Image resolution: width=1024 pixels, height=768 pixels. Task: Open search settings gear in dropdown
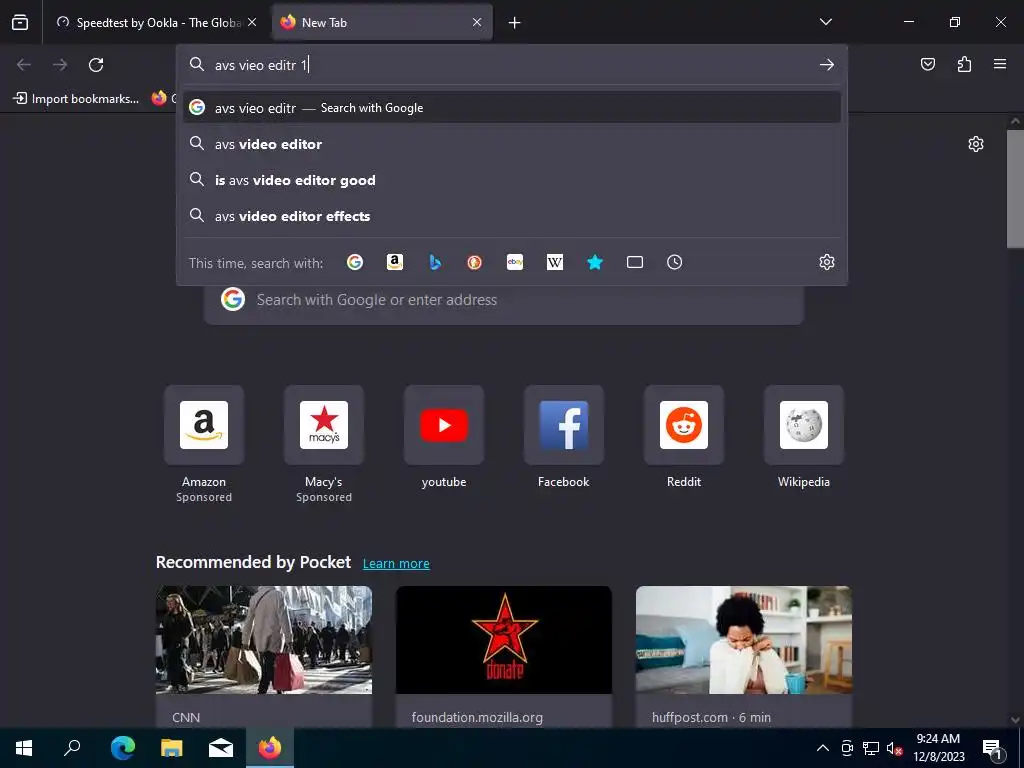coord(827,262)
